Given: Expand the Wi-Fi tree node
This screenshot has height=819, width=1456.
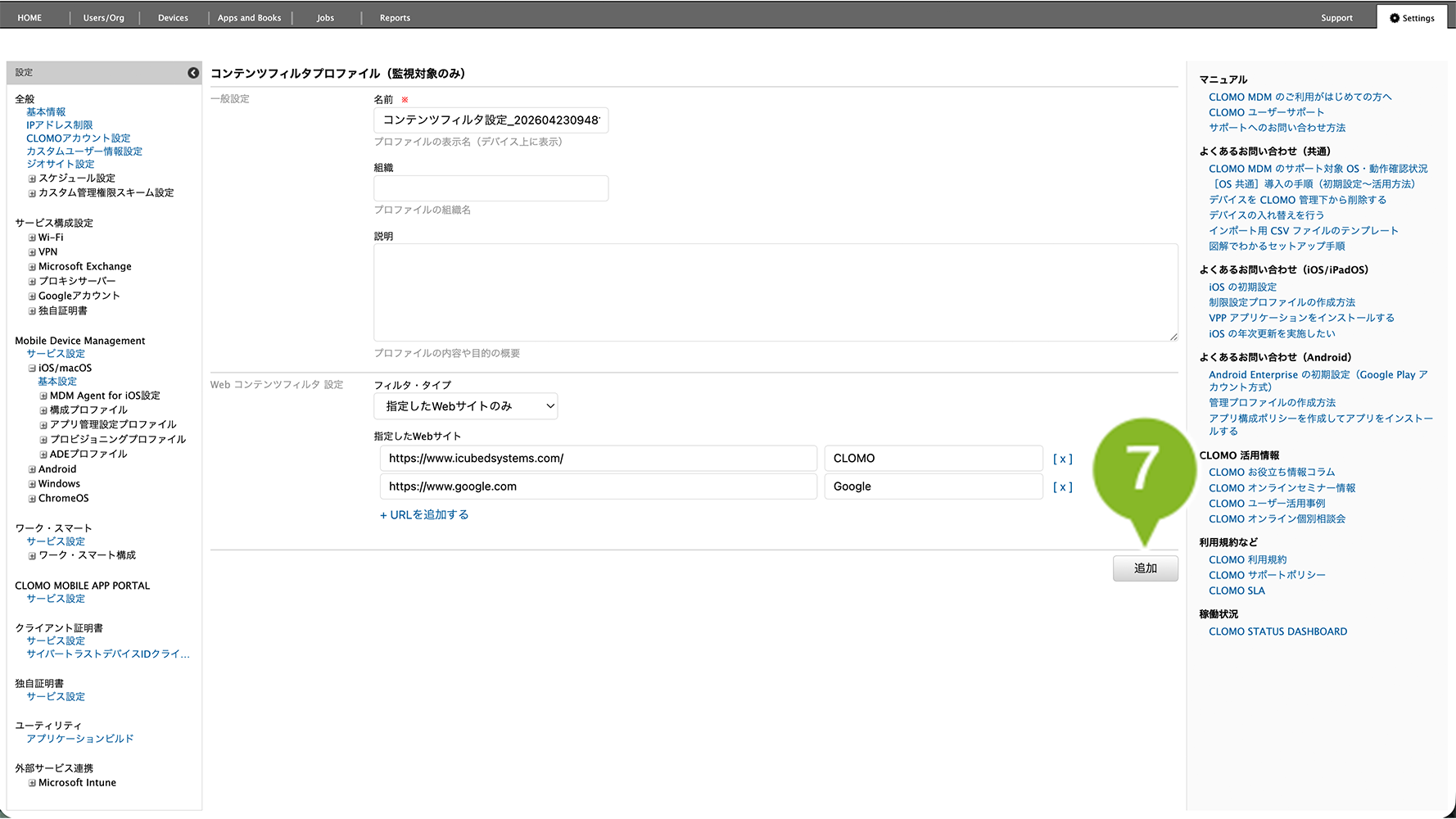Looking at the screenshot, I should 32,238.
